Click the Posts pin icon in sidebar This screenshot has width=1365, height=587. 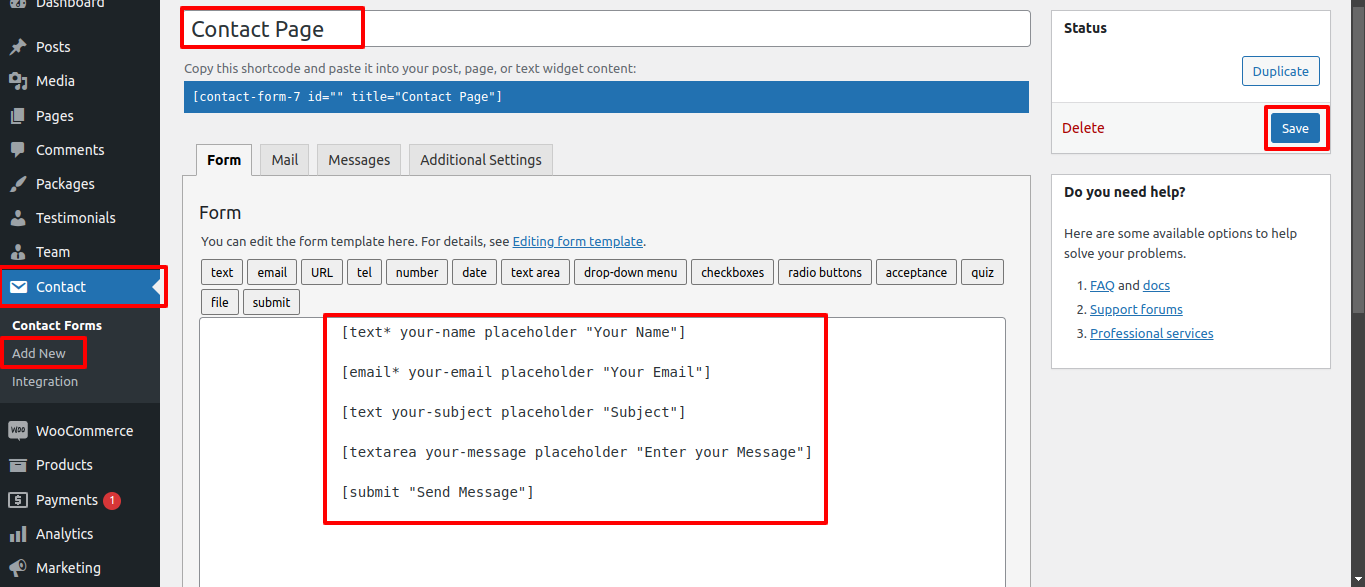click(17, 47)
